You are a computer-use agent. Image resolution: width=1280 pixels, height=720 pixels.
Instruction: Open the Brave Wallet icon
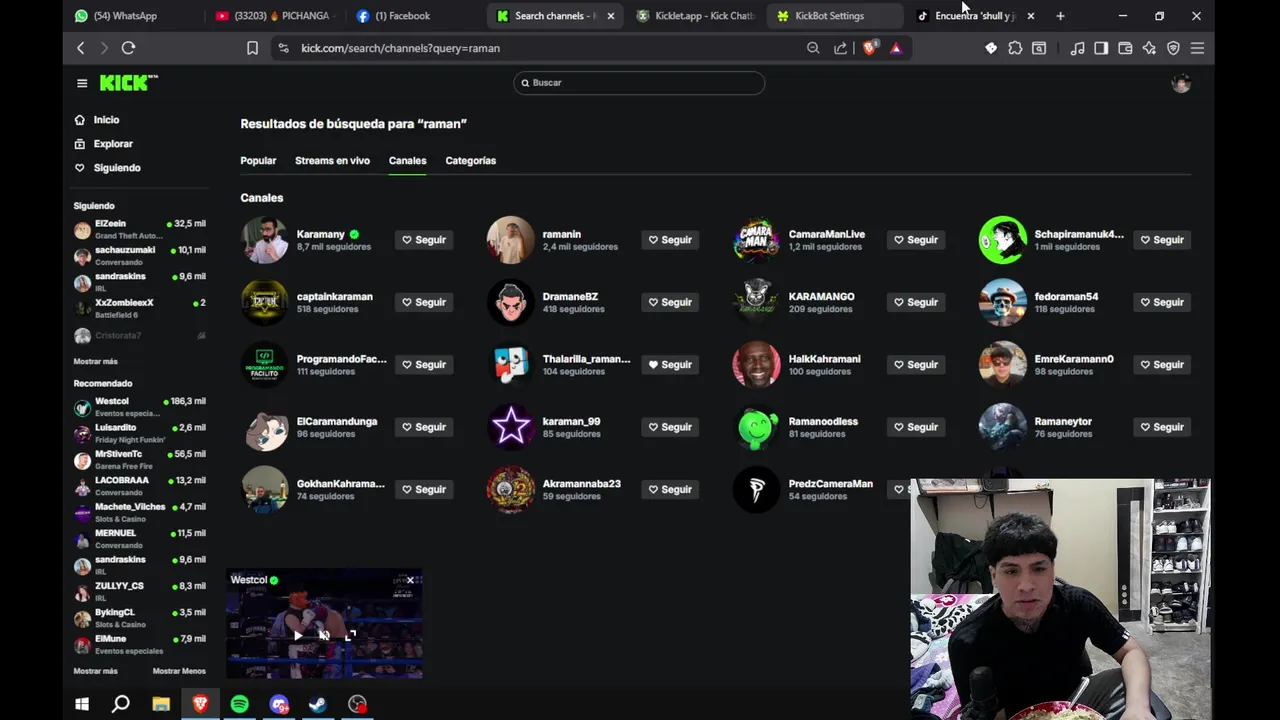(x=1125, y=48)
